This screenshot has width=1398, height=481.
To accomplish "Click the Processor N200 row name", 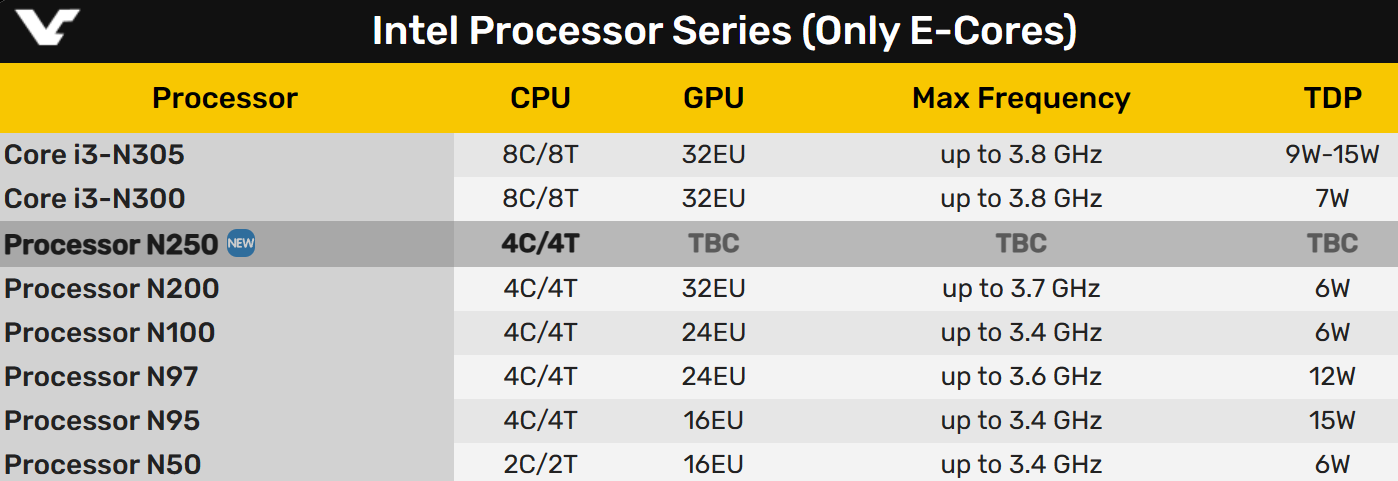I will click(x=112, y=288).
